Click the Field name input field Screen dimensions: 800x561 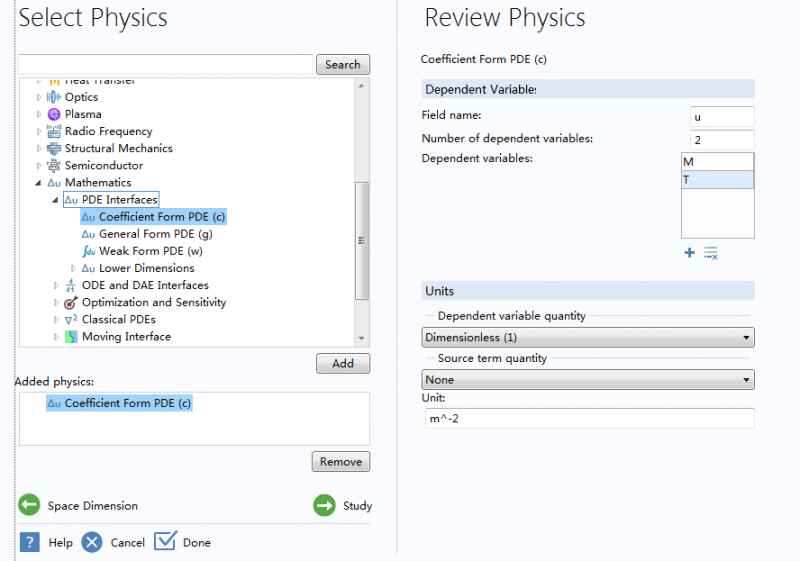[x=721, y=117]
